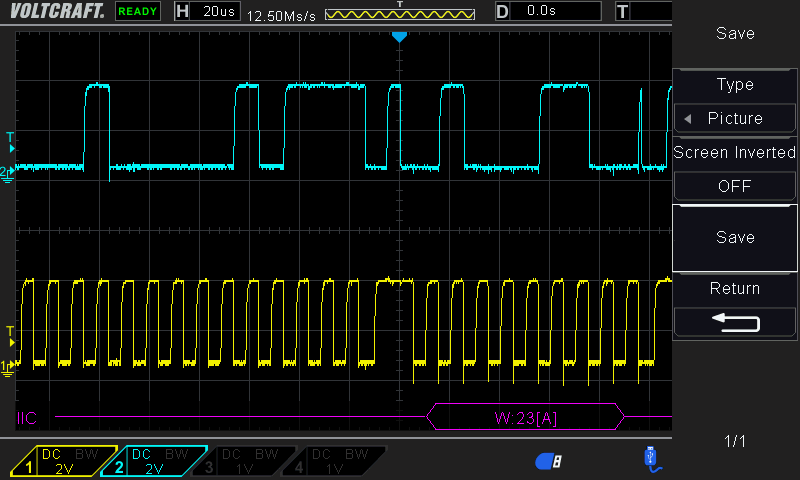Click the blue B status icon

click(x=549, y=460)
